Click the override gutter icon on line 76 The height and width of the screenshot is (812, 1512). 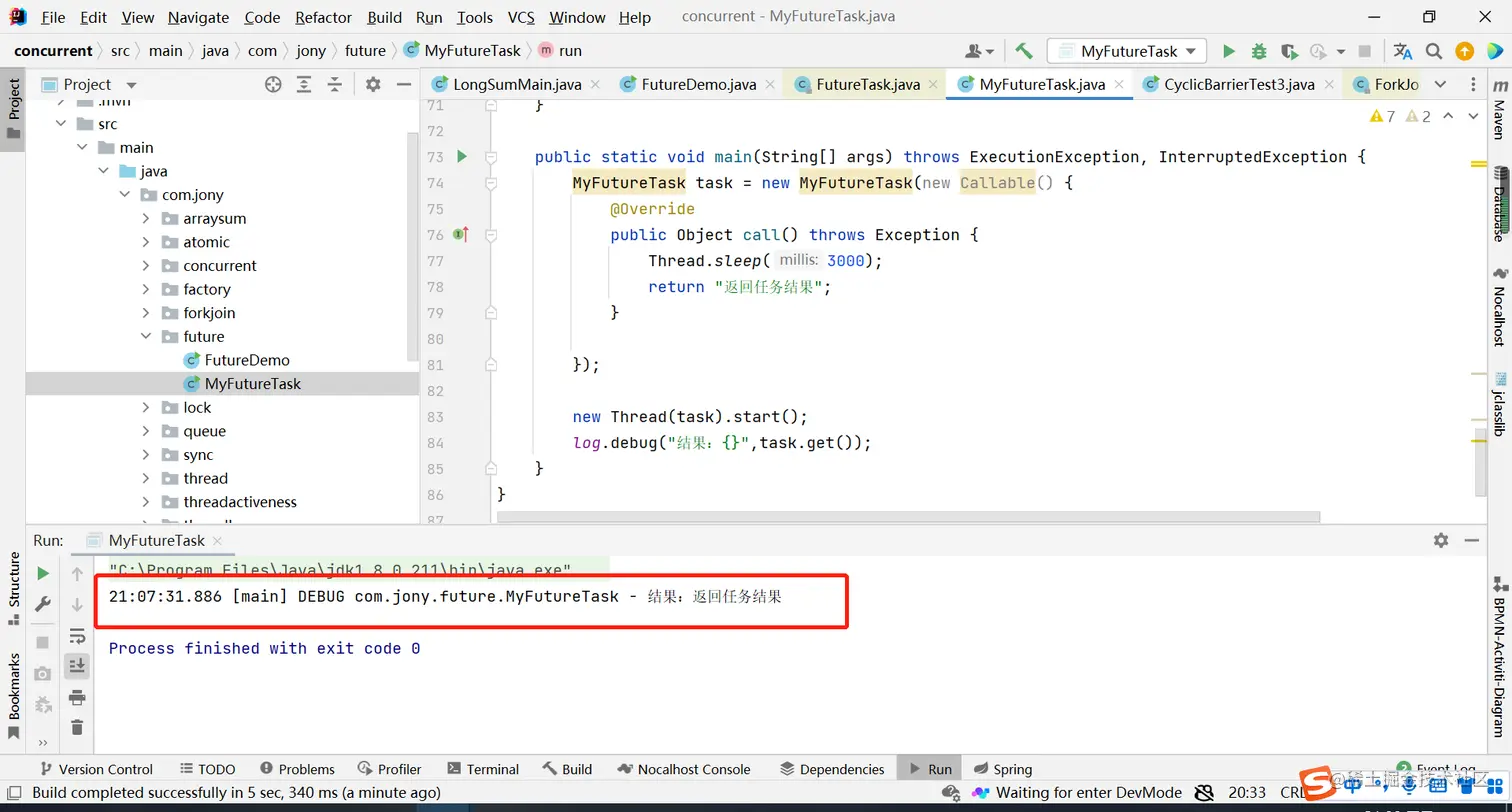point(461,235)
